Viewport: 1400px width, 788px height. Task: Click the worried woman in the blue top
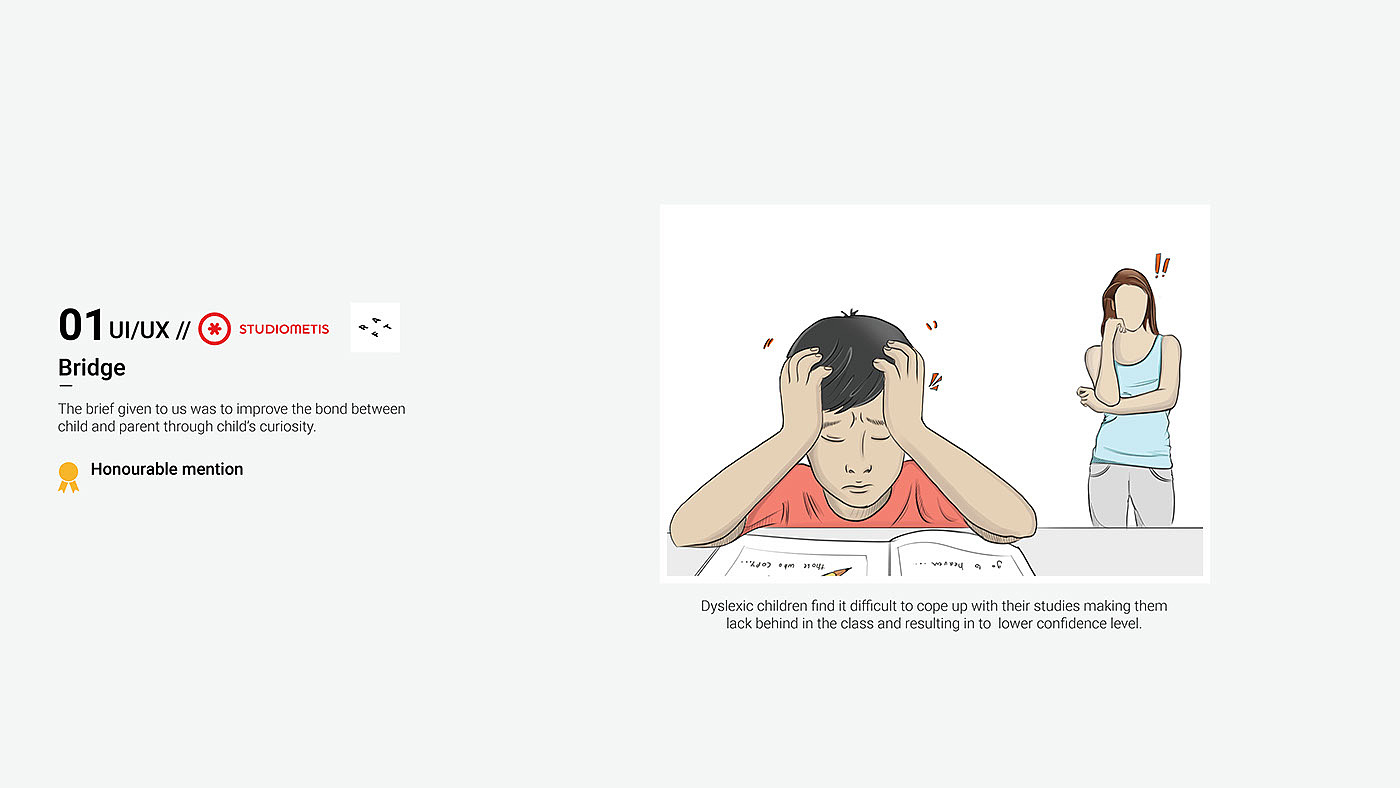coord(1131,397)
